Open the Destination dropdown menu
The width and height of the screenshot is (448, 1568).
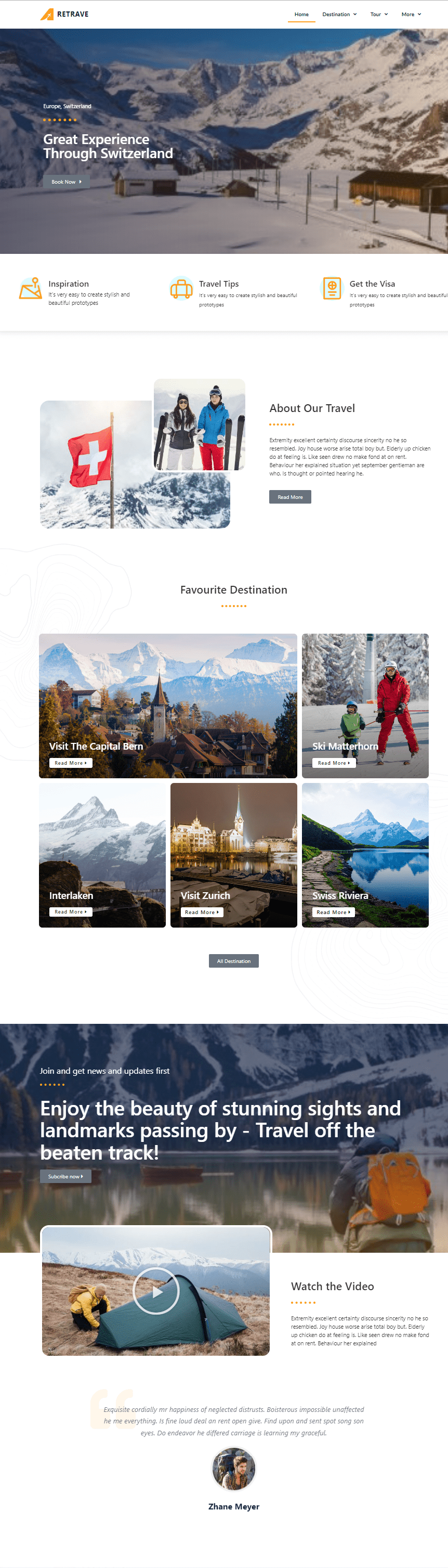pyautogui.click(x=339, y=14)
